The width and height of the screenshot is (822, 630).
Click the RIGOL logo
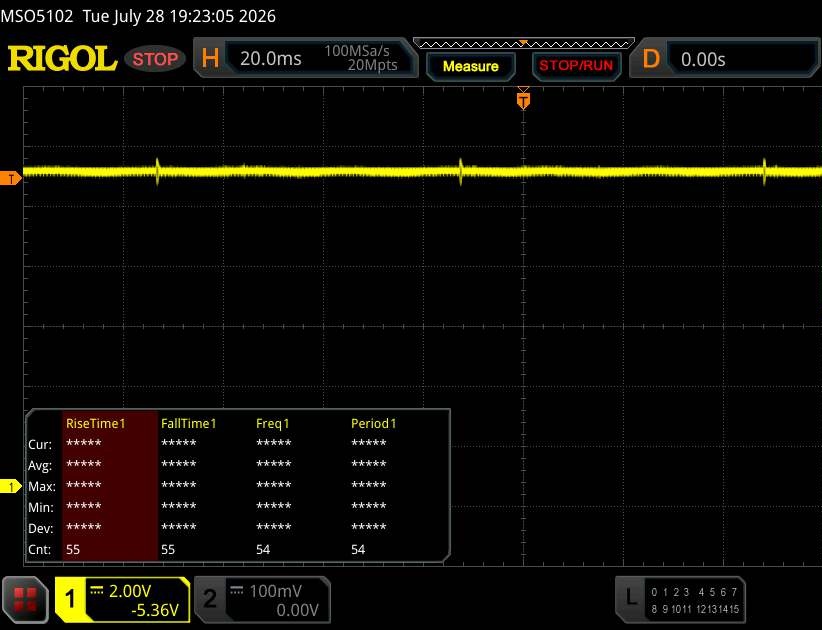tap(62, 58)
